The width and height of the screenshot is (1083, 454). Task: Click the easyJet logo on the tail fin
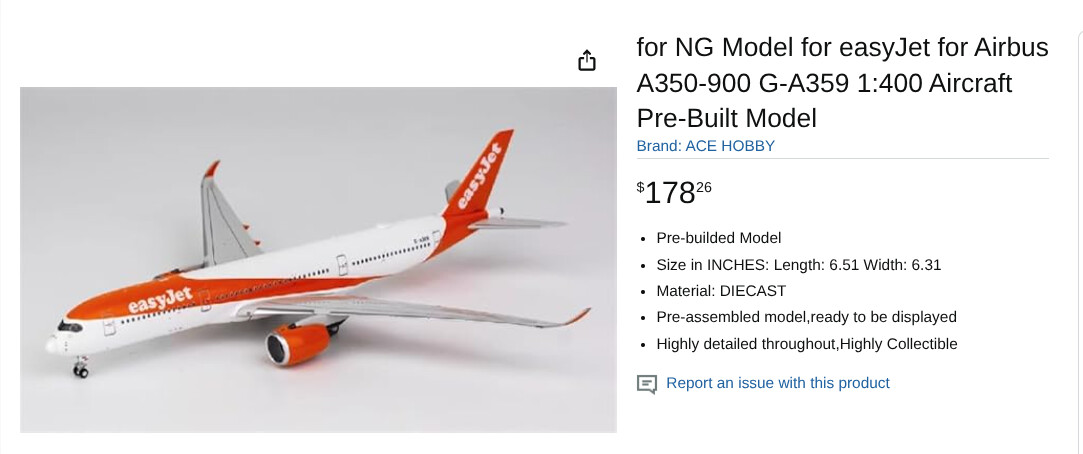pyautogui.click(x=480, y=177)
